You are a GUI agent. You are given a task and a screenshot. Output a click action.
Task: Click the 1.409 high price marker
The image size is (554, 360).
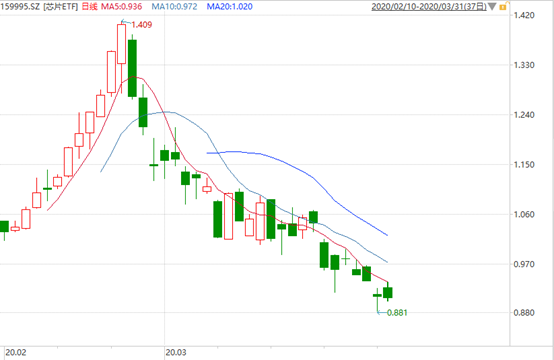coord(142,25)
